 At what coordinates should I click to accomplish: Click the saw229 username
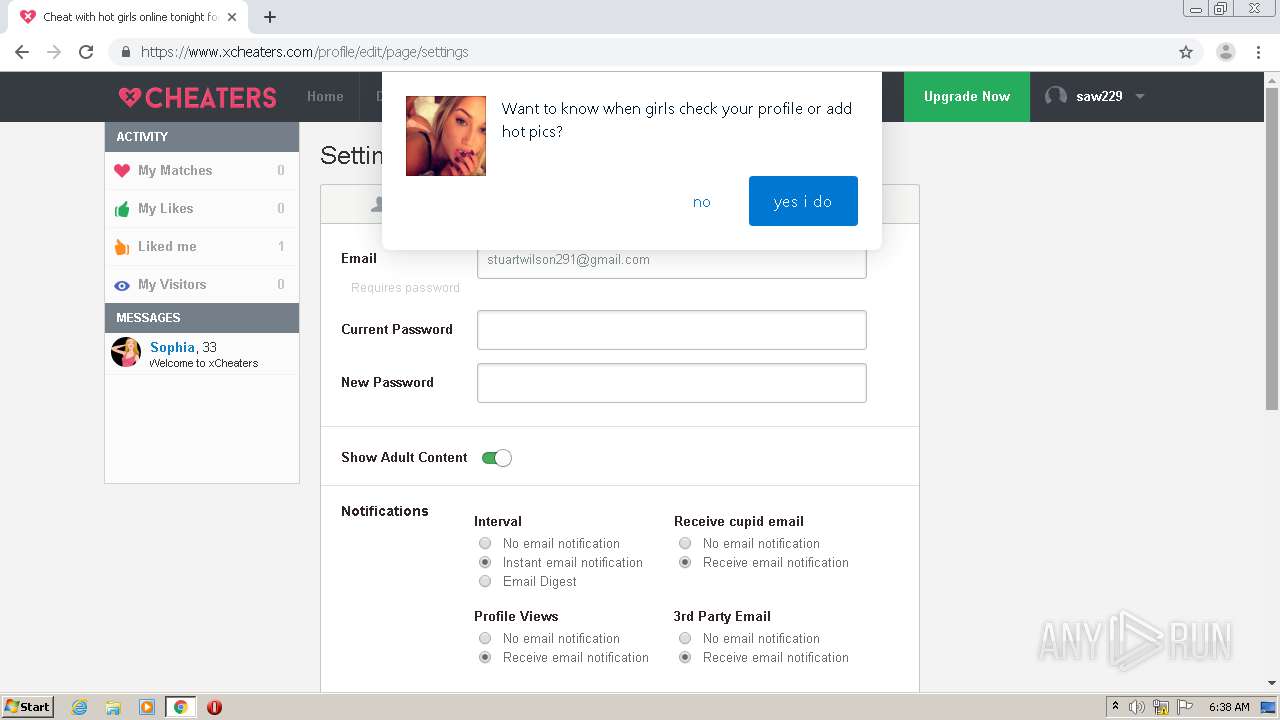[x=1099, y=97]
